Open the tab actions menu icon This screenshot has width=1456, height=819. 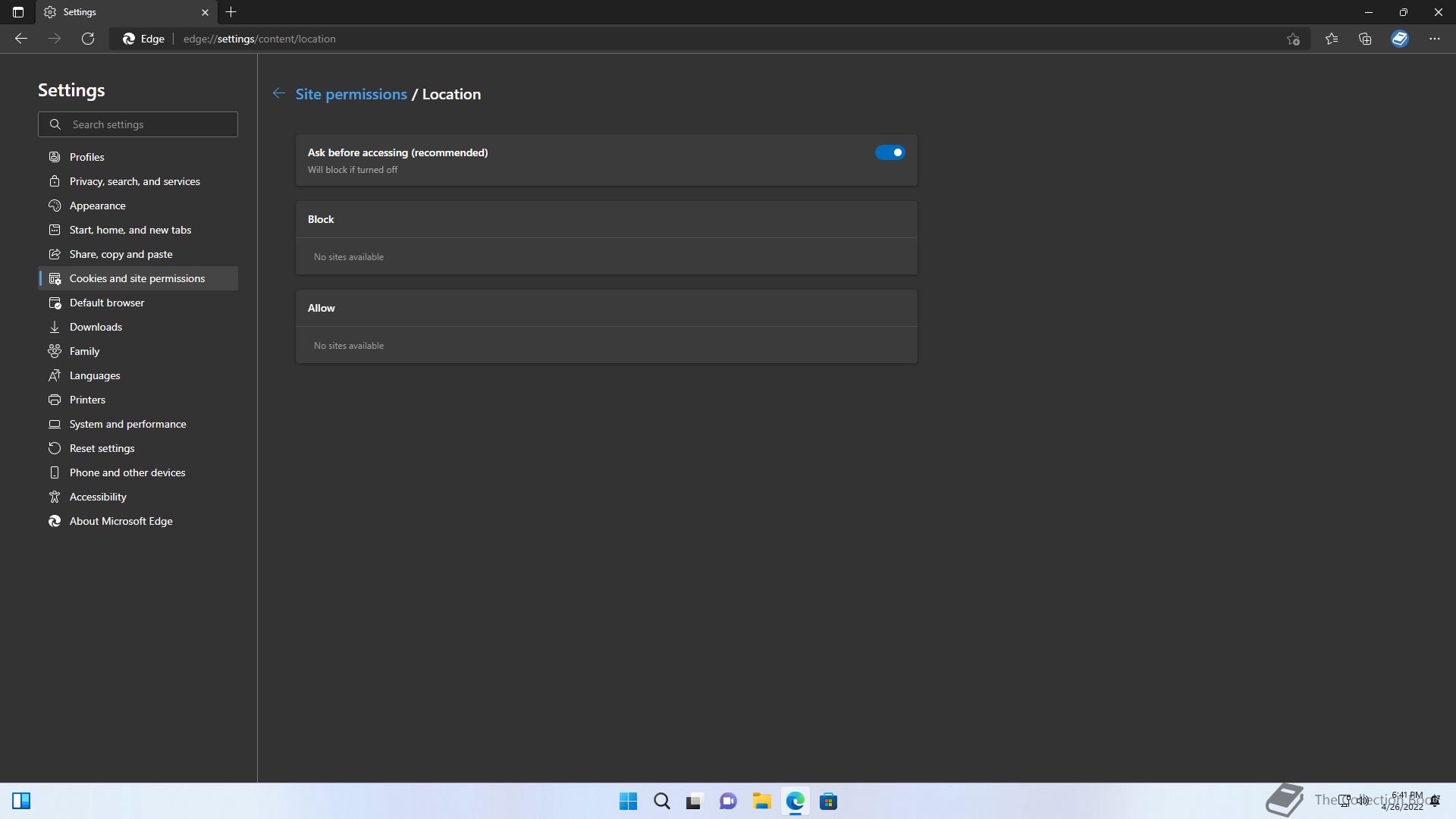click(18, 12)
